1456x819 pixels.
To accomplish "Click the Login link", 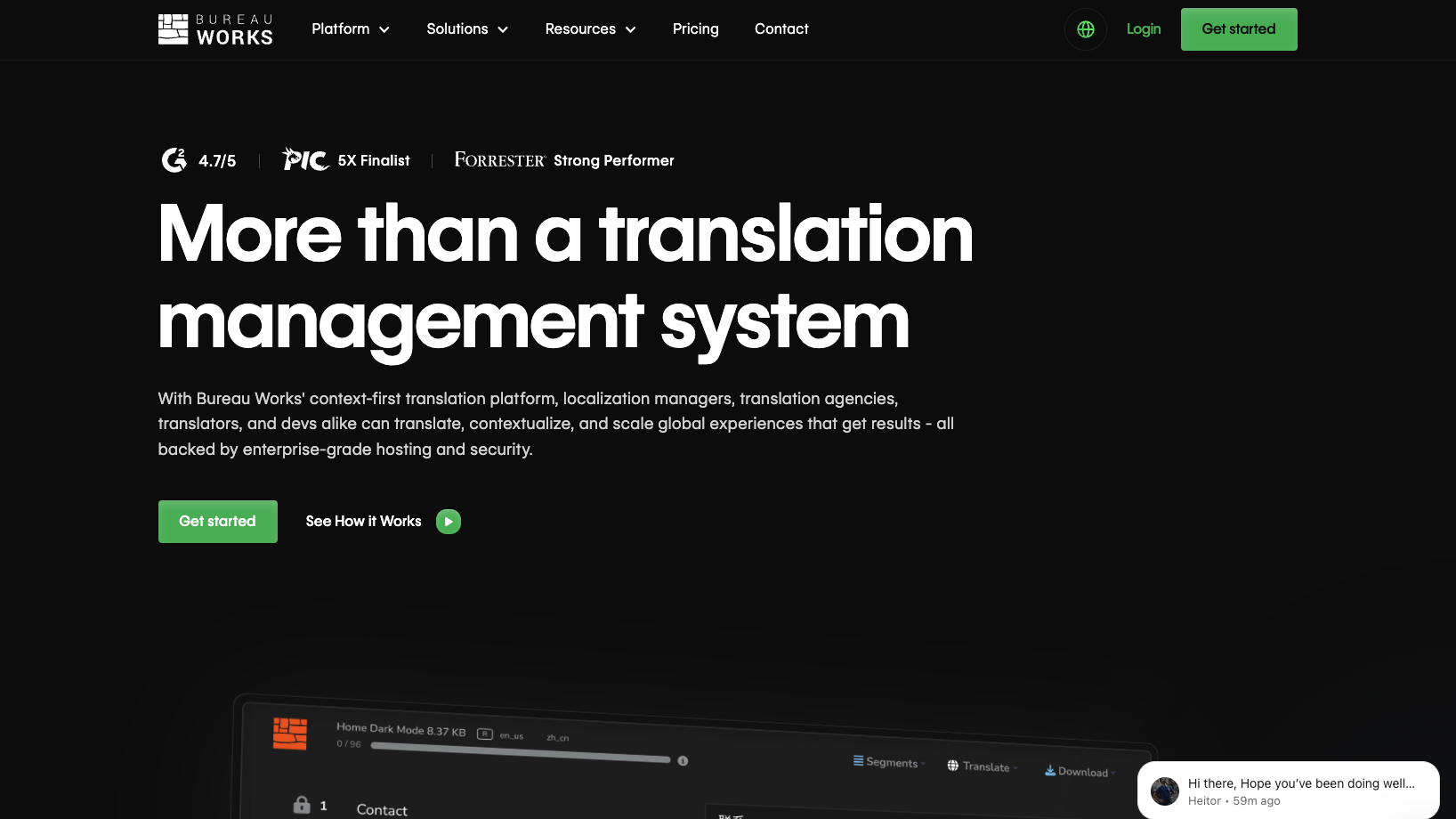I will pos(1143,29).
